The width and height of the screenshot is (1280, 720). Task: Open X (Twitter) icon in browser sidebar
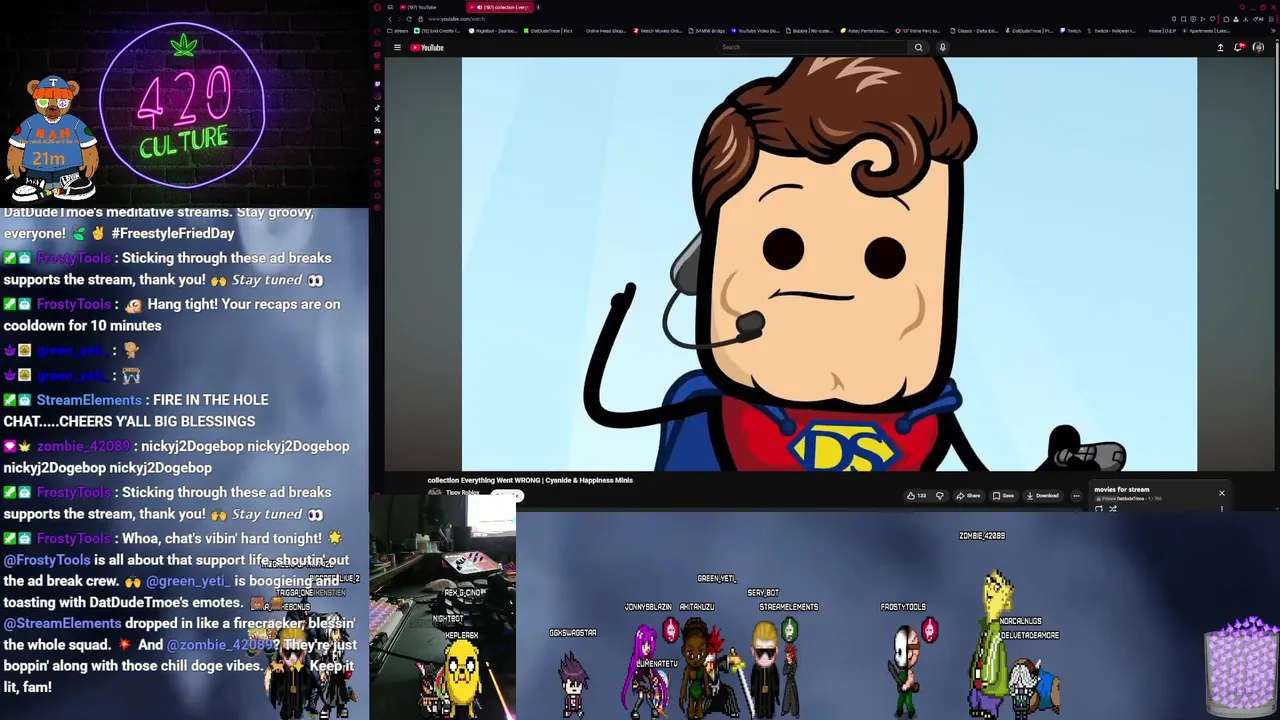pyautogui.click(x=377, y=119)
